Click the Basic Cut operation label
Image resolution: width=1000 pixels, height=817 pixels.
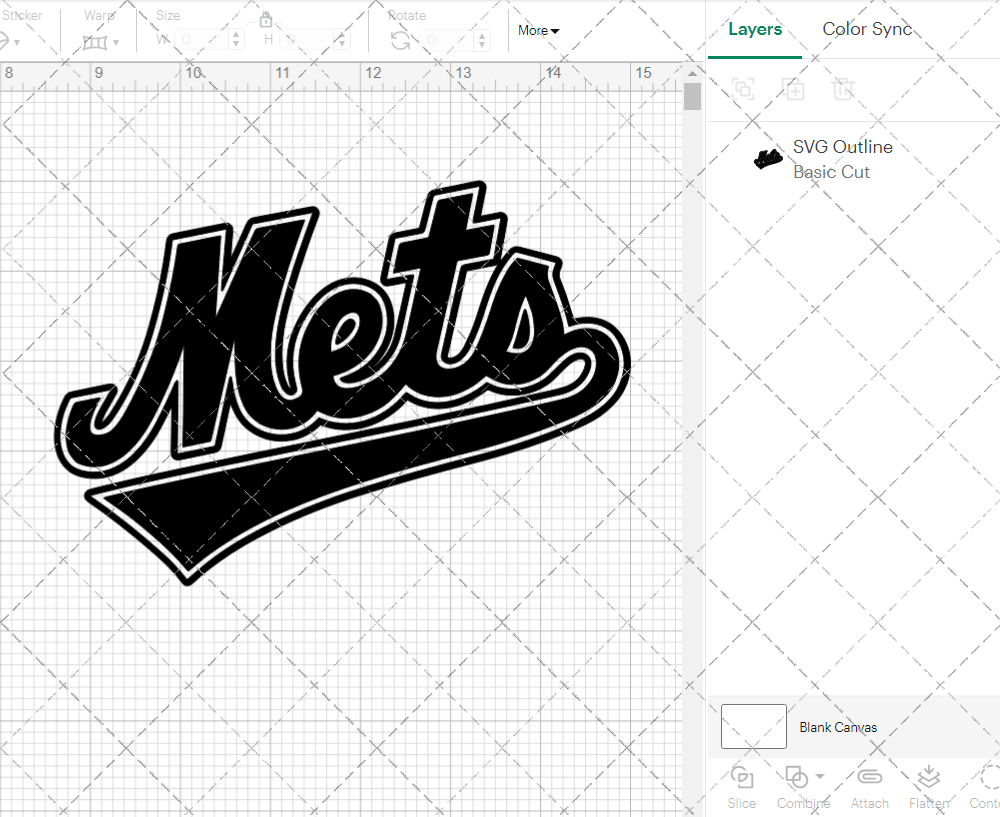point(831,172)
